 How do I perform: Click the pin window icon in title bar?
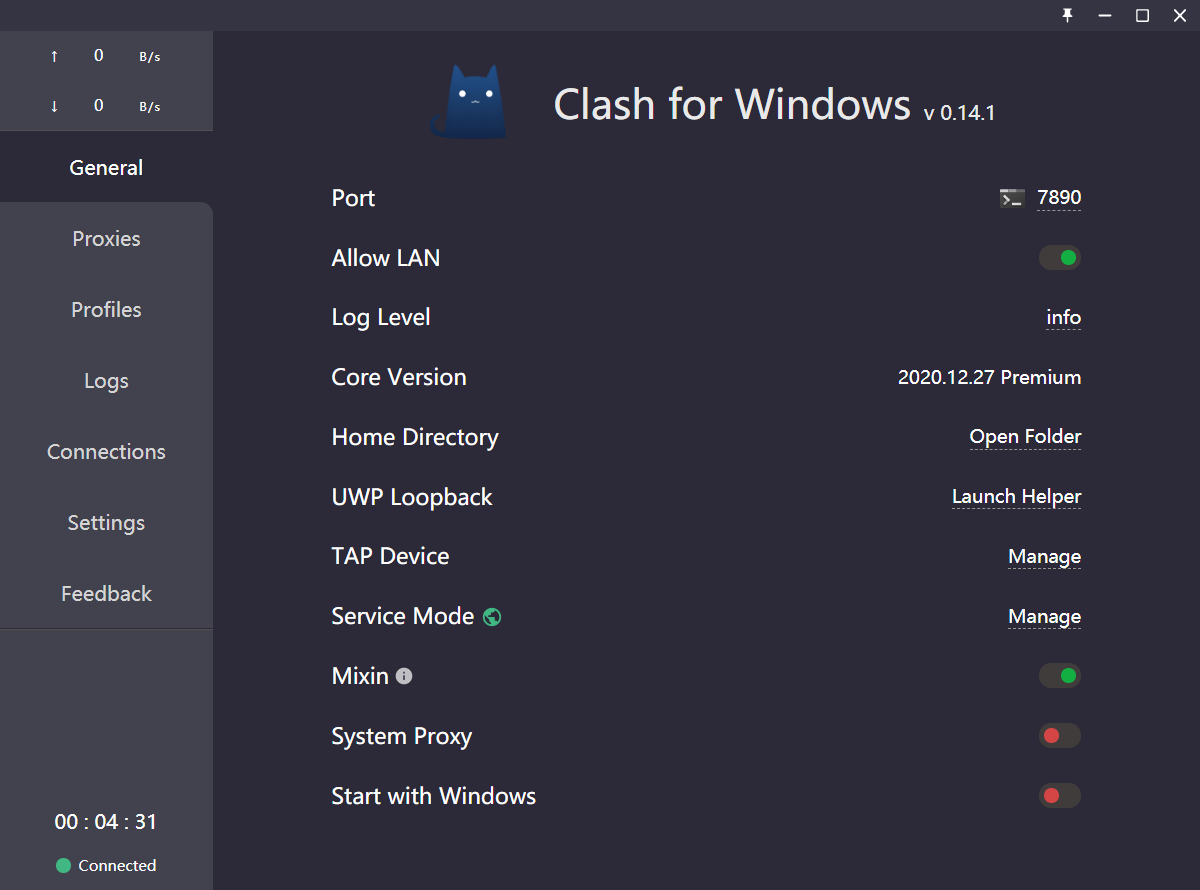click(1067, 15)
